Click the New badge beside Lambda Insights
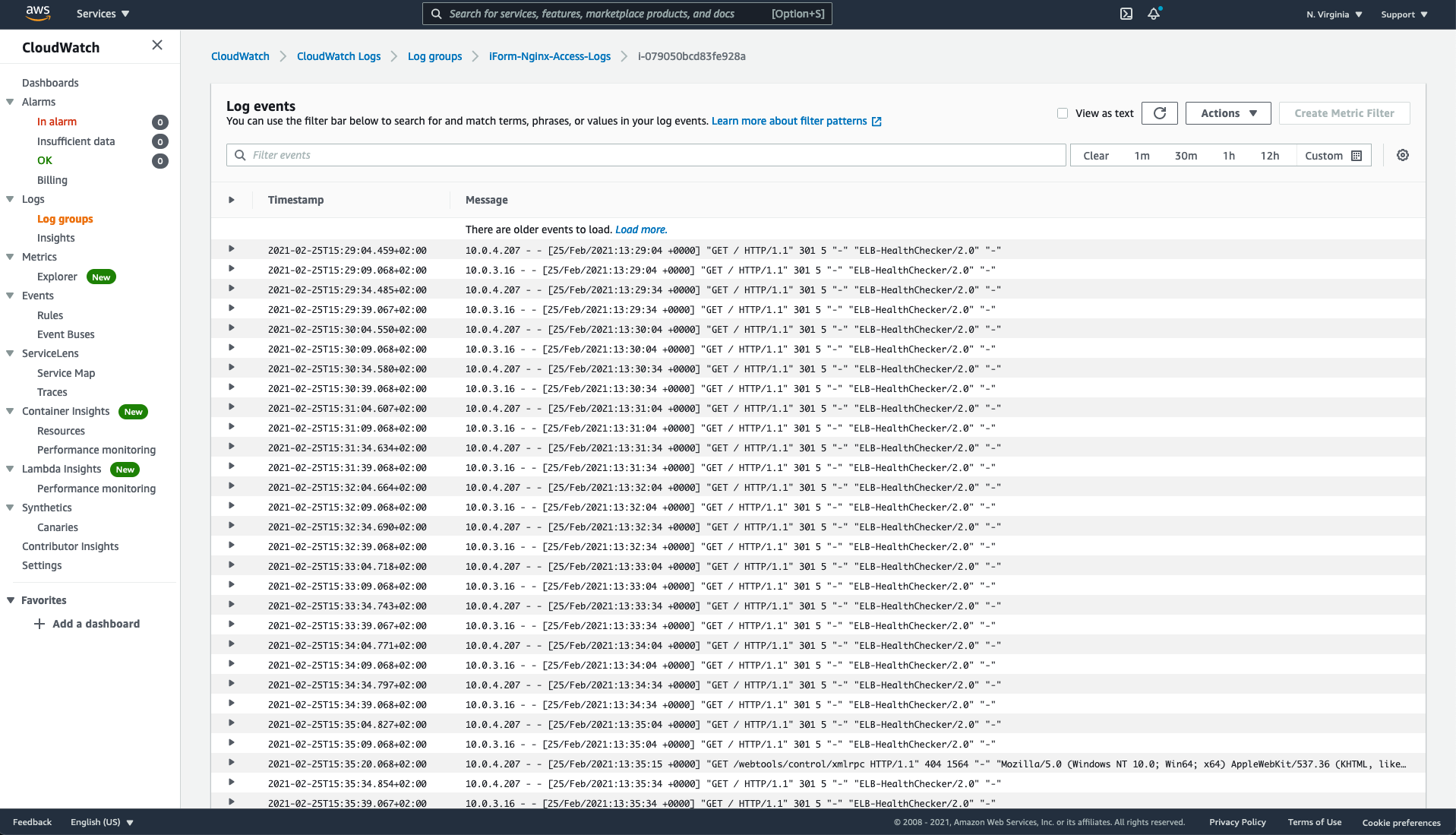1456x835 pixels. (125, 470)
